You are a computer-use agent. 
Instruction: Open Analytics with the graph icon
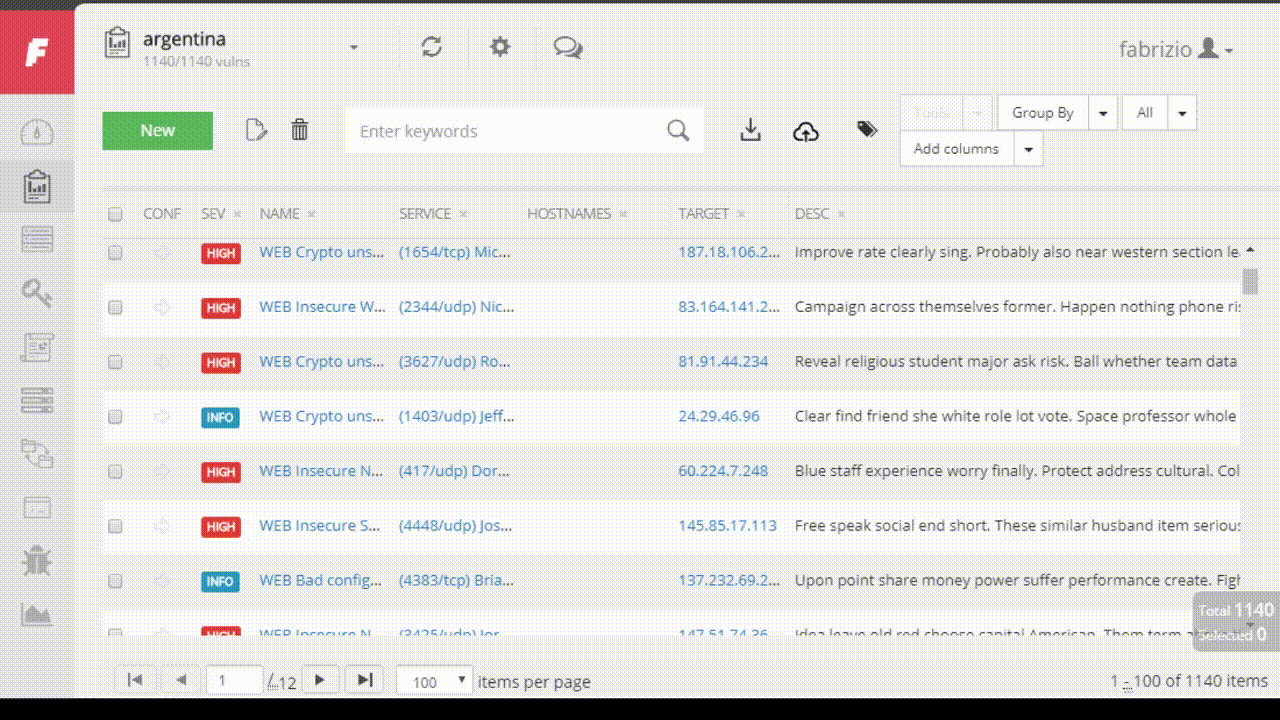click(x=37, y=615)
